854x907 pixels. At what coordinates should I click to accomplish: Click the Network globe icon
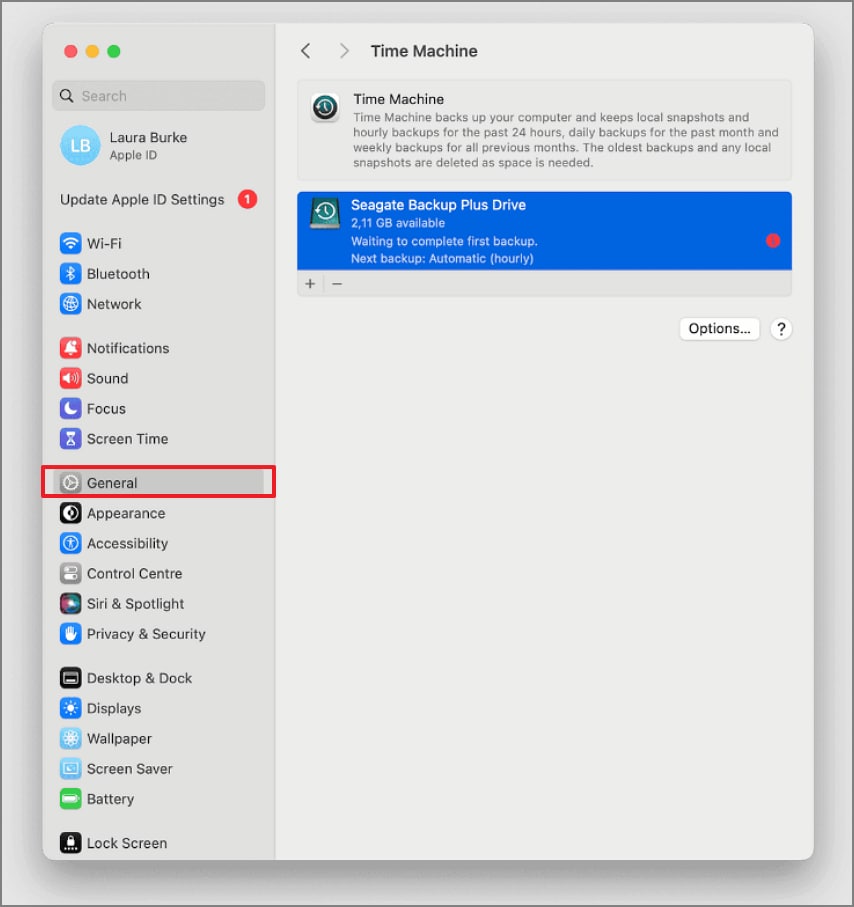[70, 304]
